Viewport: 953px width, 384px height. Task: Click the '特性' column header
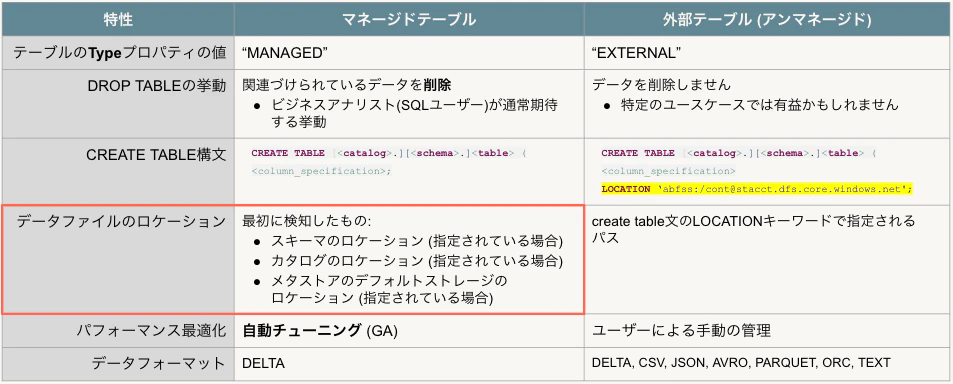point(118,19)
